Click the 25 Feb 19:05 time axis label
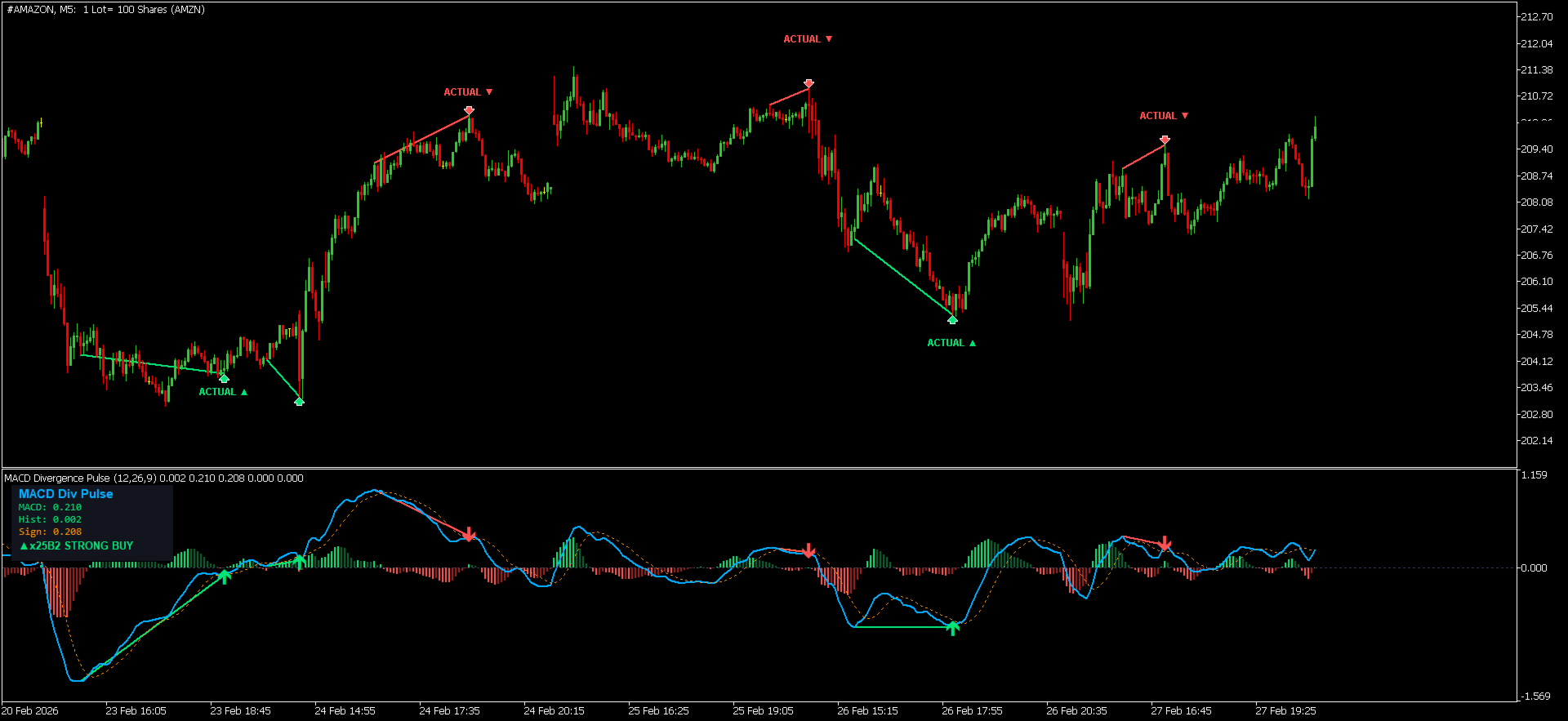 [x=763, y=711]
